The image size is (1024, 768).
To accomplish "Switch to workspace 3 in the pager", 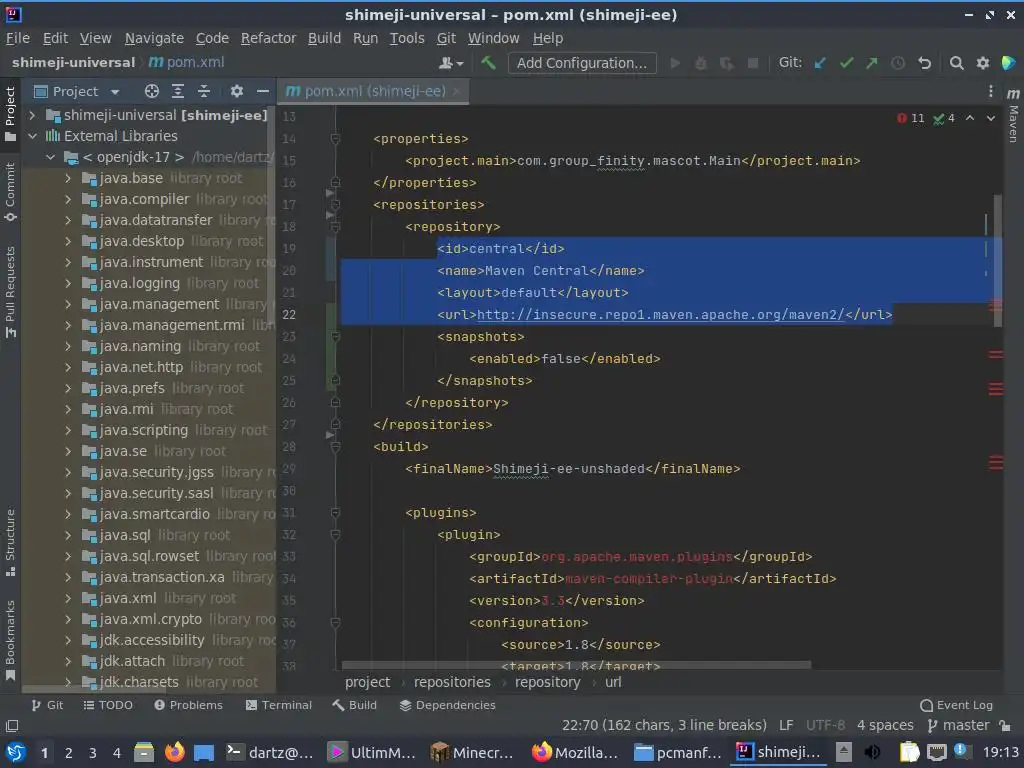I will (x=92, y=752).
